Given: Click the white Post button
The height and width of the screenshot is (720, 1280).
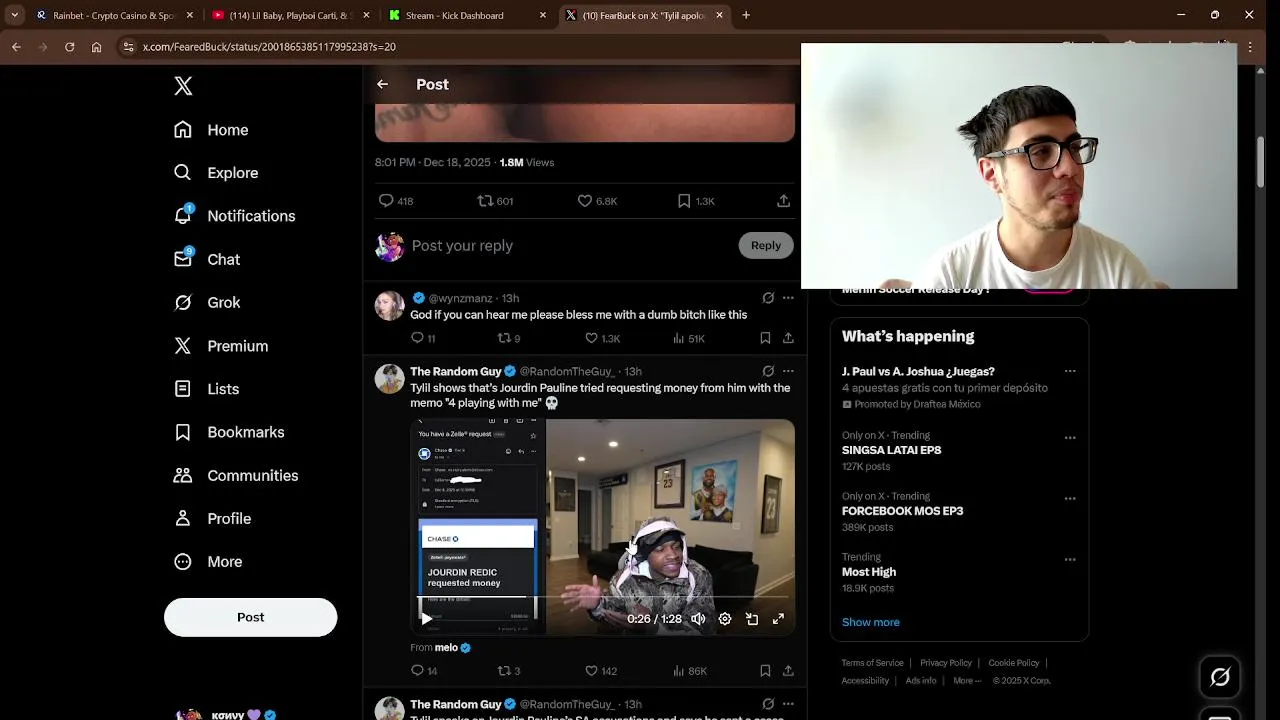Looking at the screenshot, I should click(250, 617).
